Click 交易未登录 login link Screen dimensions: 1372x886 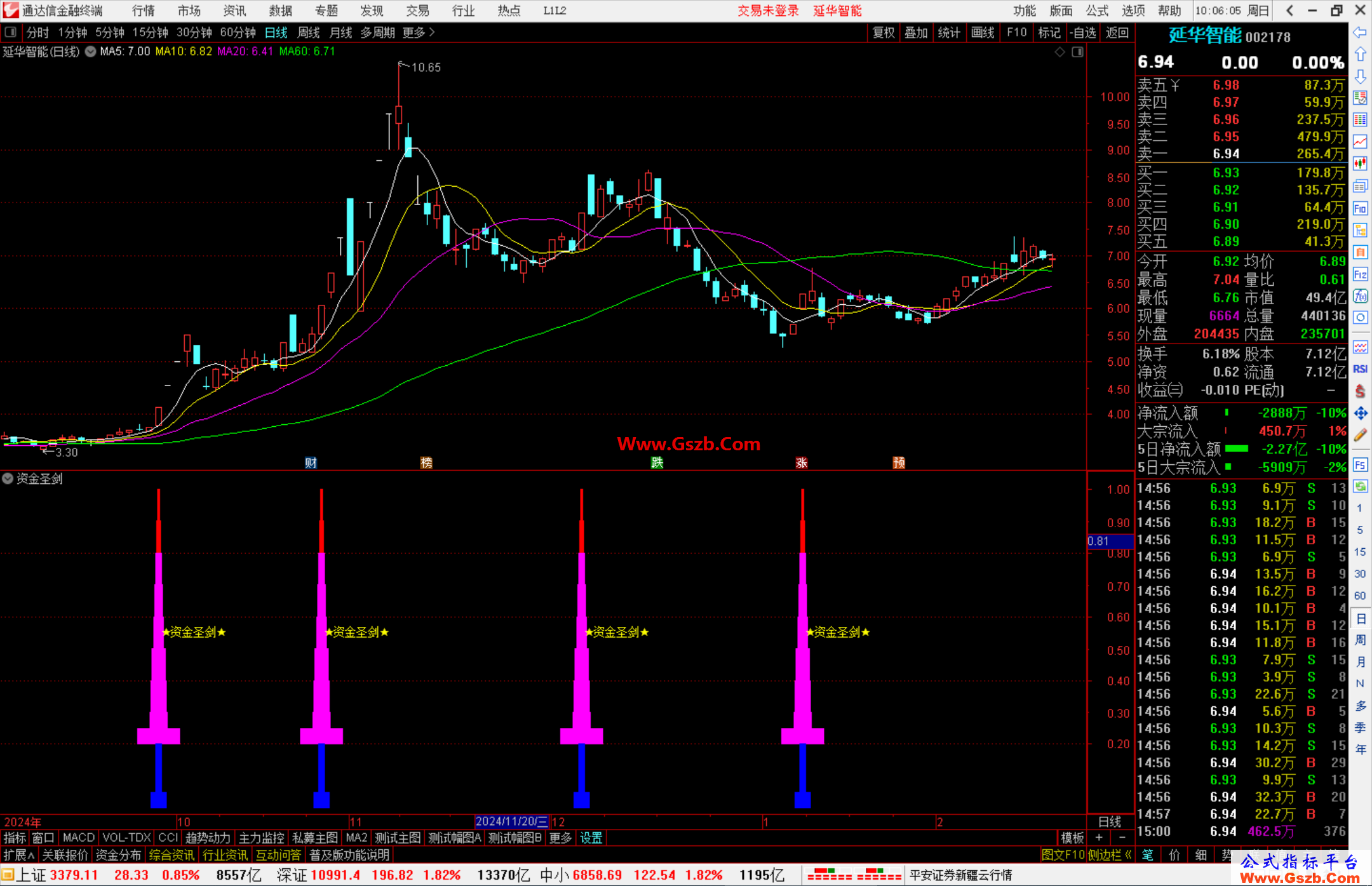[x=768, y=11]
